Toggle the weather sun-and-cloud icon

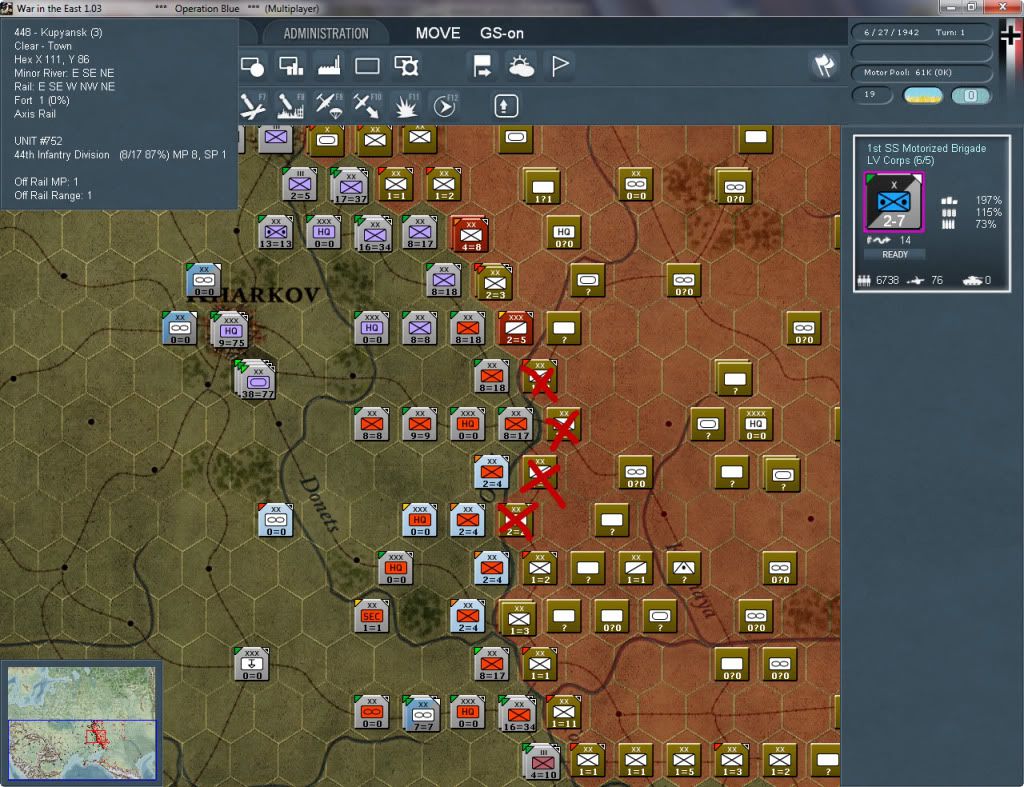[521, 66]
